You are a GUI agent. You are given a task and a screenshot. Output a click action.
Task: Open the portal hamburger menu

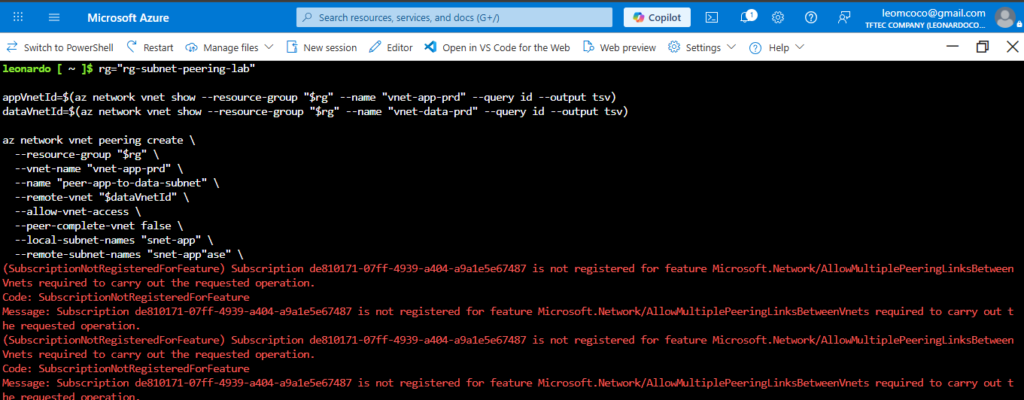[x=54, y=18]
